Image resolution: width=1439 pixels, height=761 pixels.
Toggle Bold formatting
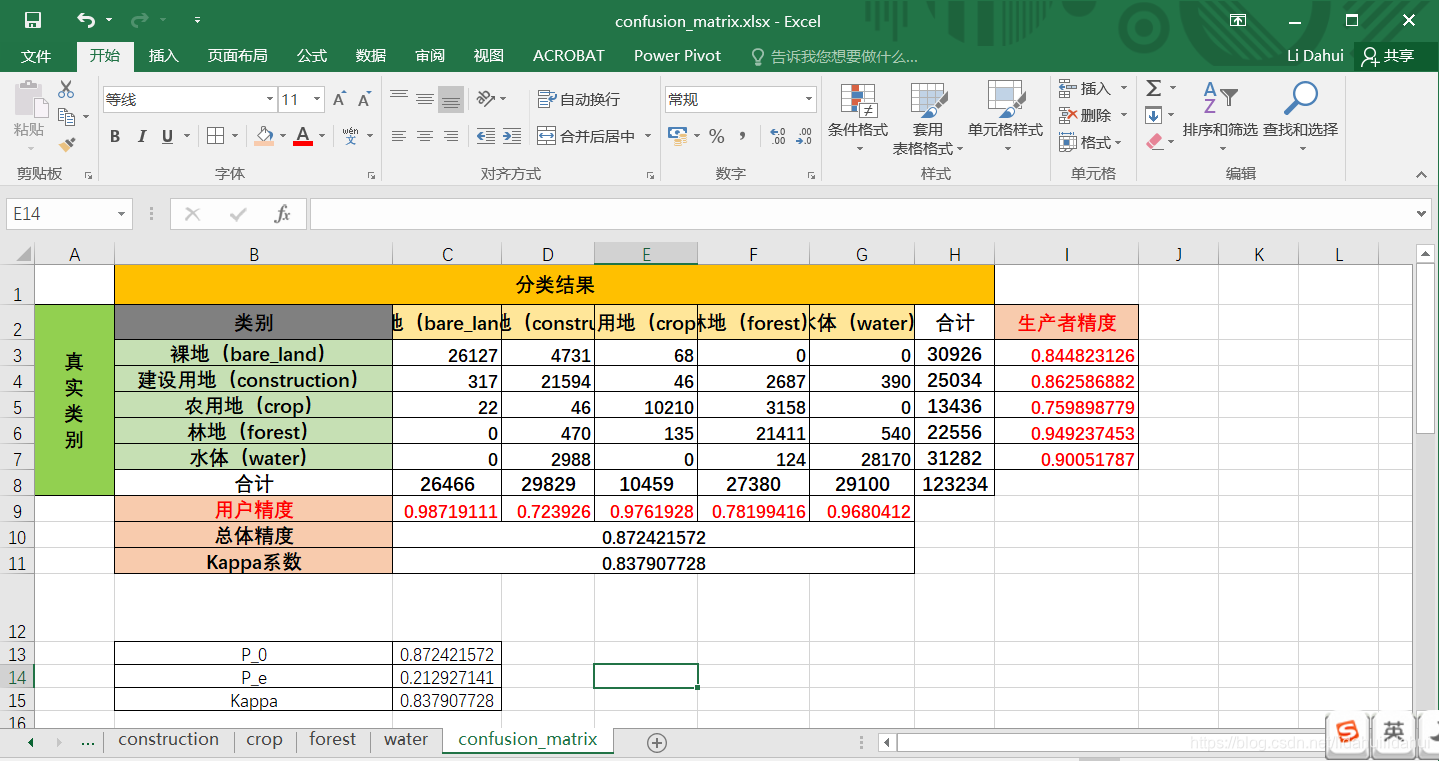[115, 136]
